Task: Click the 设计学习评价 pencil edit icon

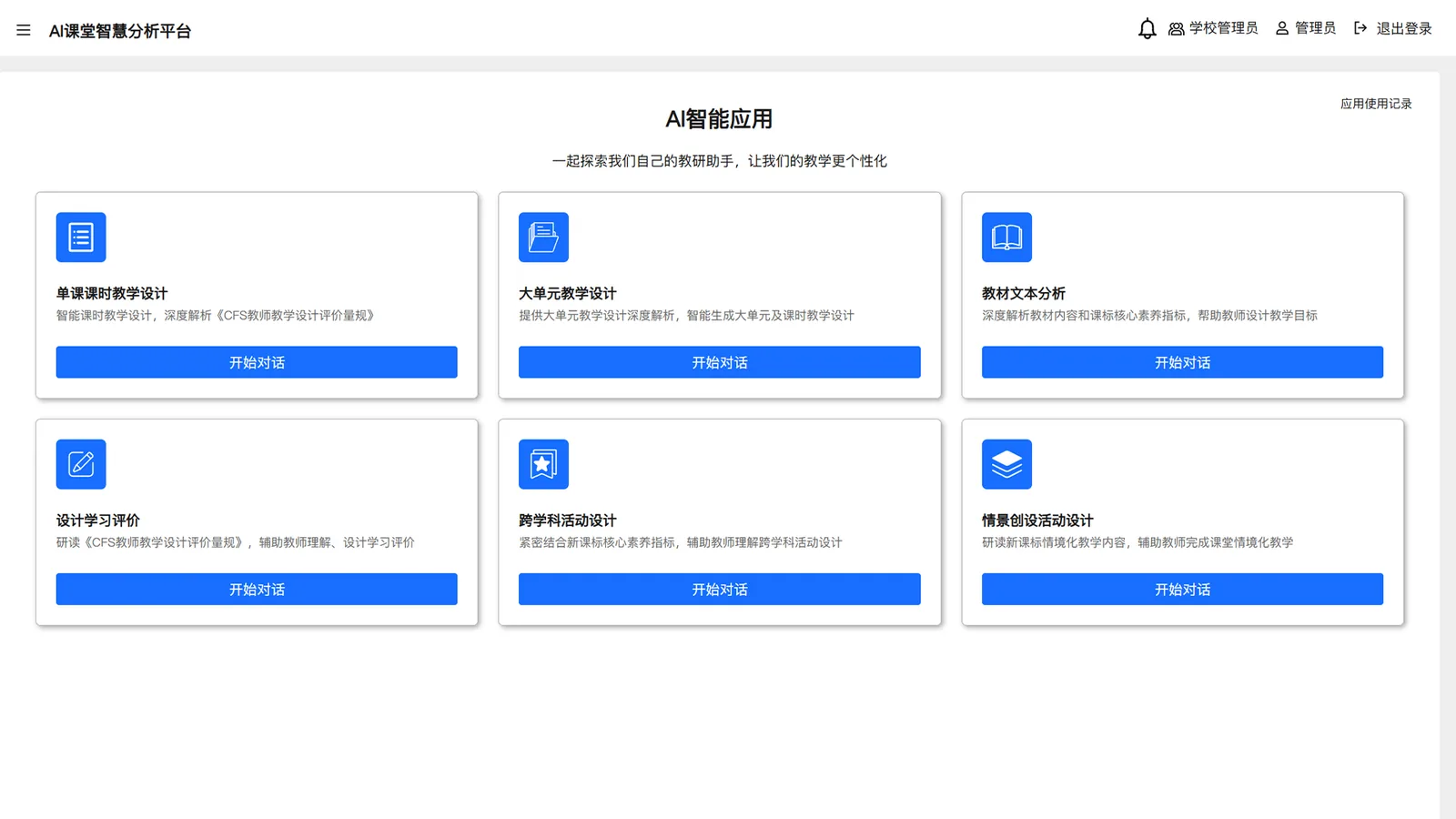Action: point(81,464)
